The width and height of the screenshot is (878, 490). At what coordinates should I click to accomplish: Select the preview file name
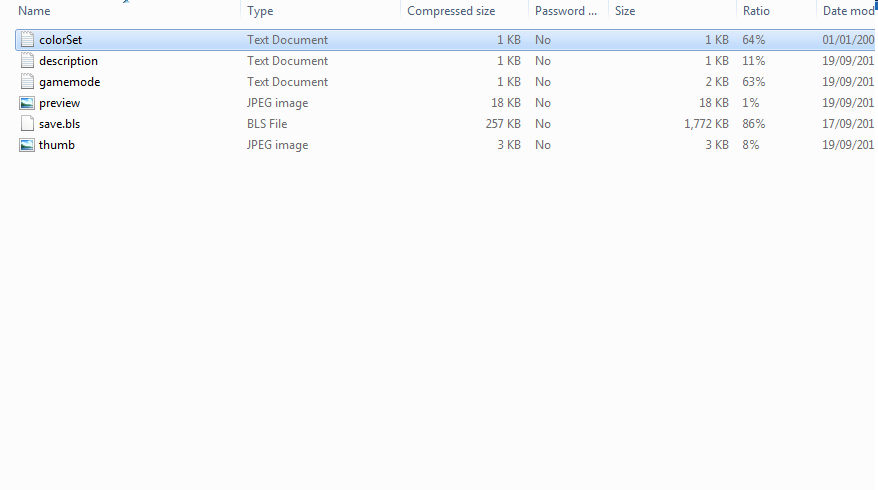[x=59, y=103]
